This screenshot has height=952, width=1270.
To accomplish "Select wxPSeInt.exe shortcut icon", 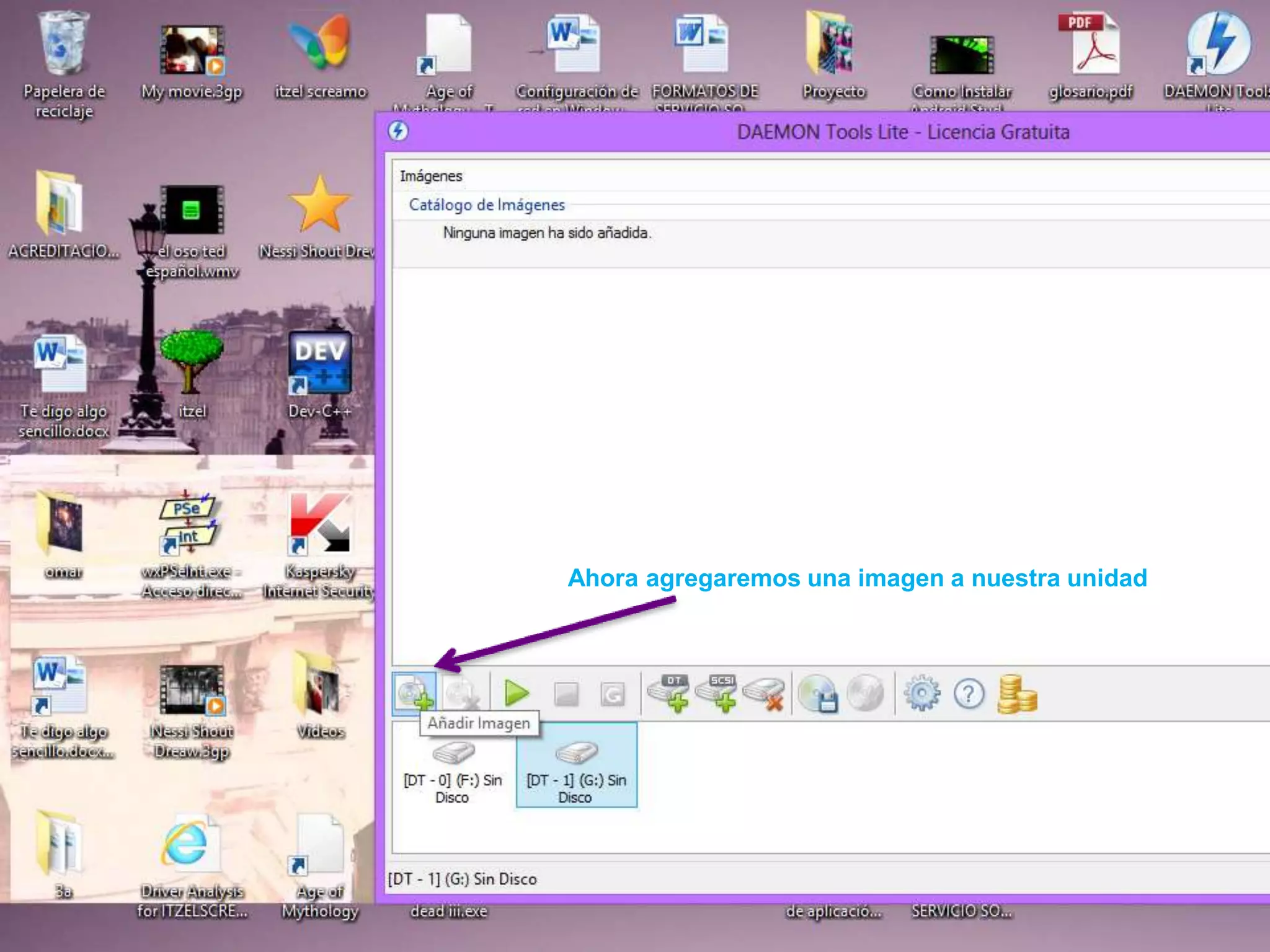I will click(192, 544).
